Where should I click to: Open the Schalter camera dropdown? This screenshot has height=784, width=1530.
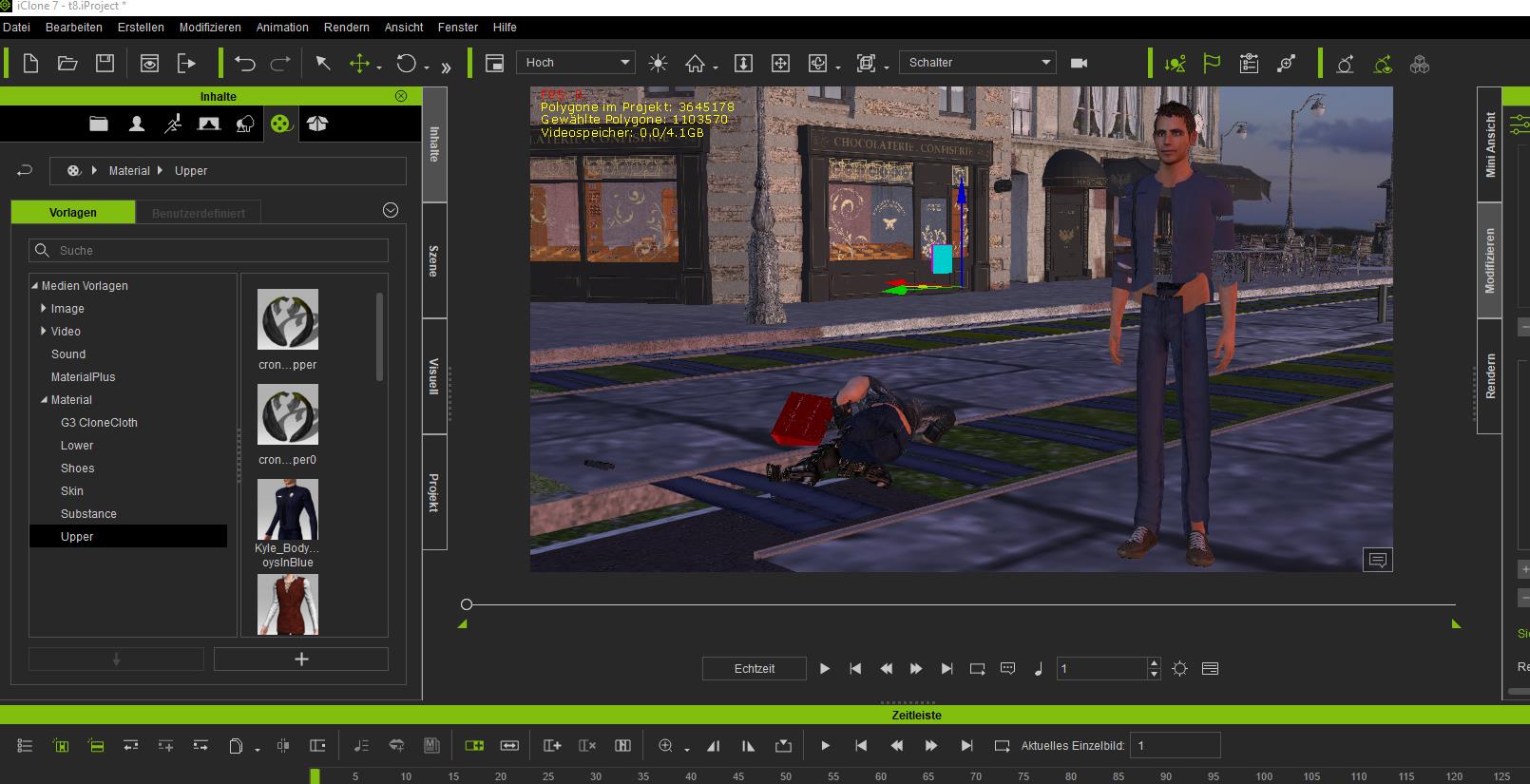pos(978,63)
